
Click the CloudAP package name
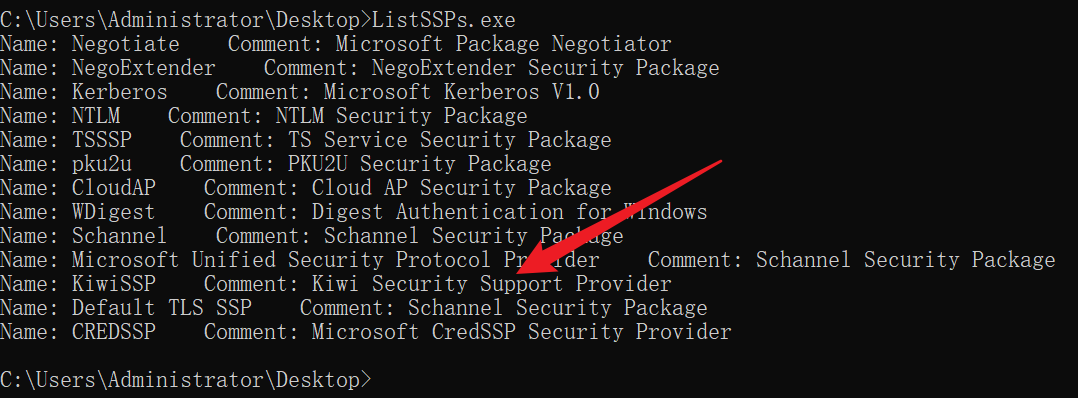pyautogui.click(x=113, y=188)
